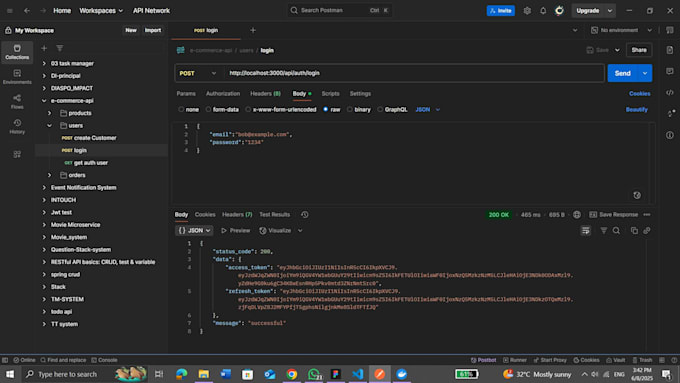Viewport: 680px width, 383px height.
Task: Open the Workspaces dropdown
Action: [x=101, y=10]
